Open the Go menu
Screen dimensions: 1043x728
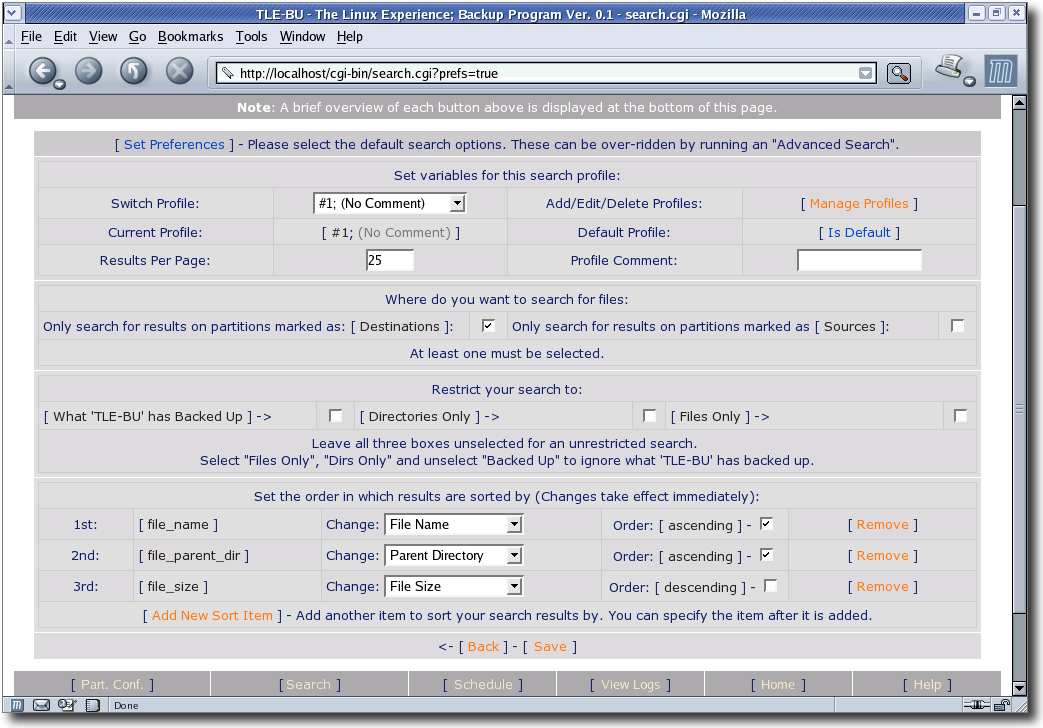click(x=138, y=37)
